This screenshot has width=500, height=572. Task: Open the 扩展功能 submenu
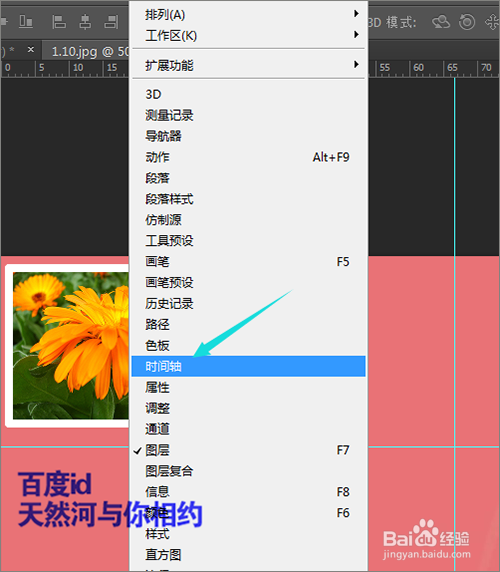248,66
